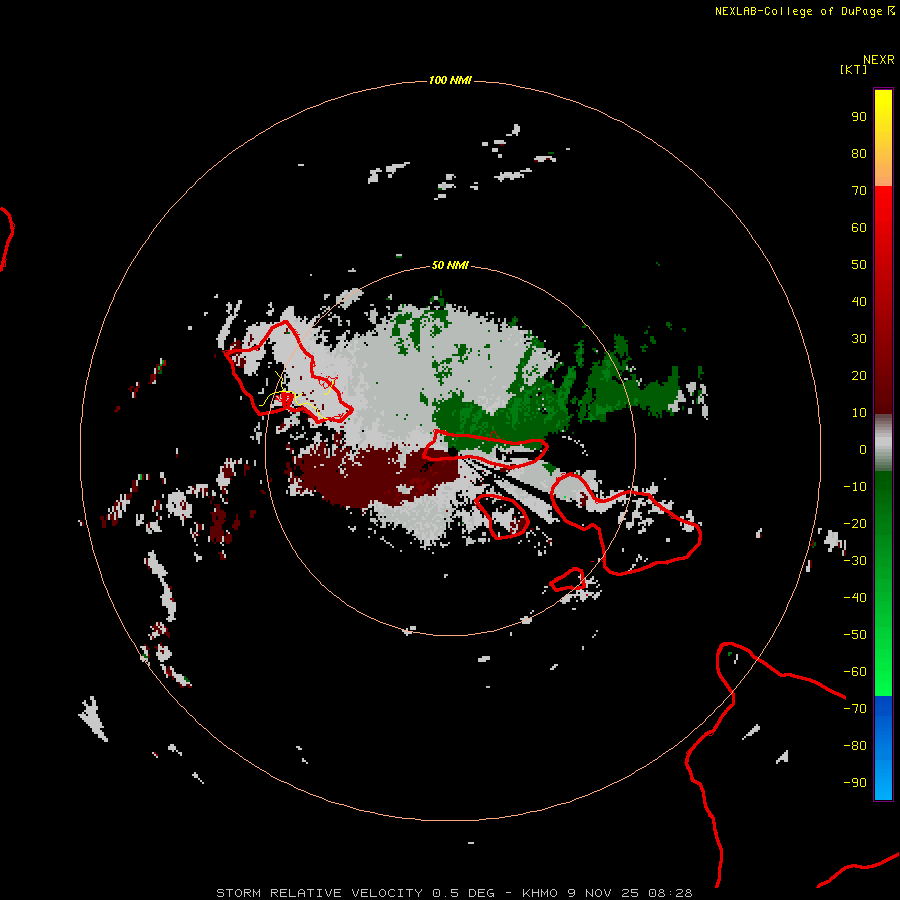This screenshot has height=900, width=900.
Task: Click the -60 value on the velocity scale
Action: pyautogui.click(x=855, y=672)
